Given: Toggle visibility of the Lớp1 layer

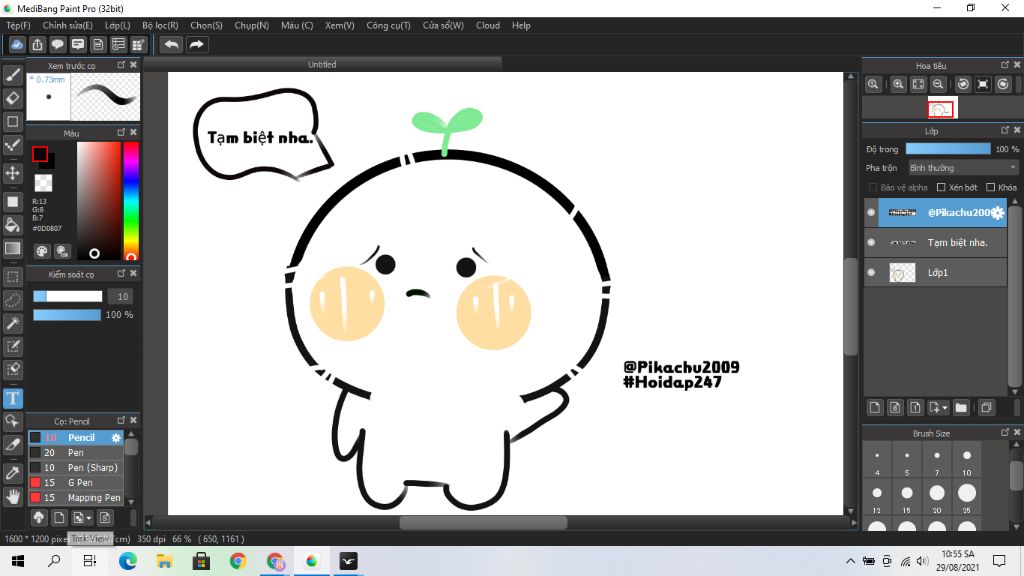Looking at the screenshot, I should coord(871,272).
